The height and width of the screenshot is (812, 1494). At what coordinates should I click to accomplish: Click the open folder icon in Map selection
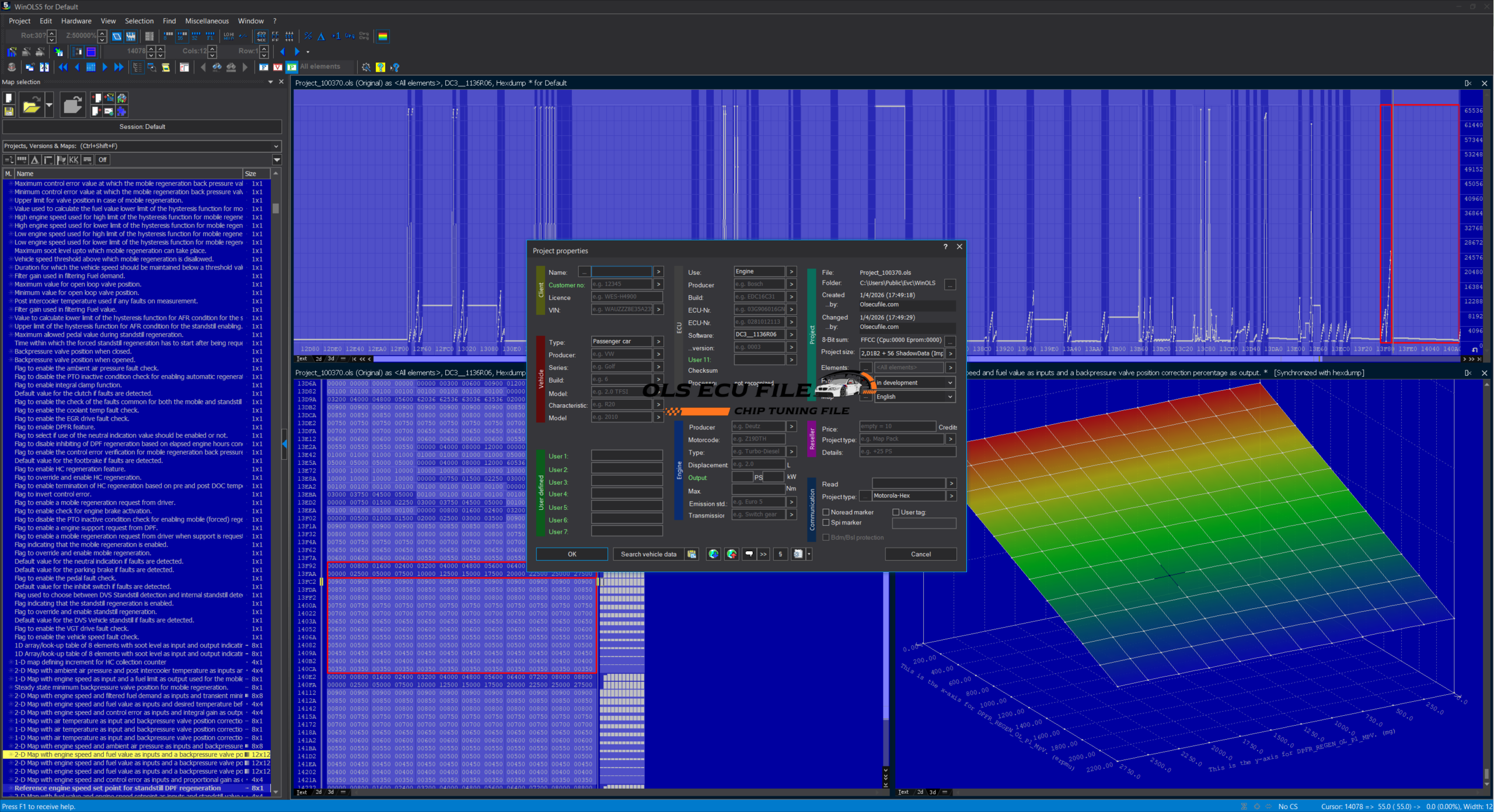[x=31, y=106]
